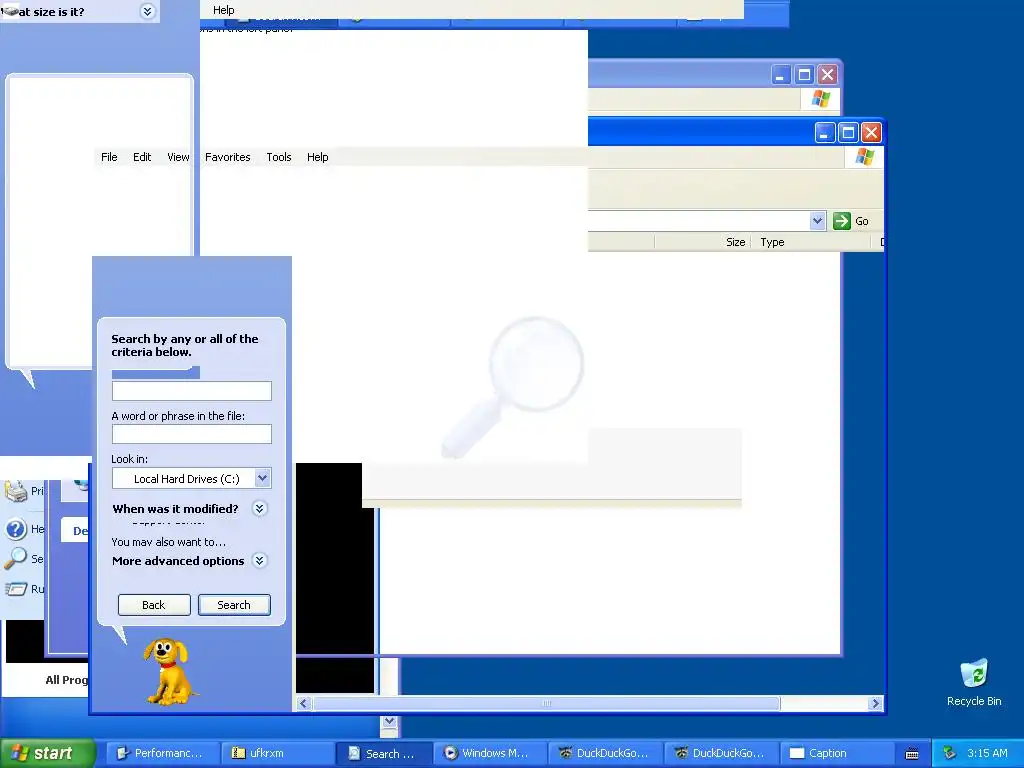
Task: Click the vertical scrollbar down arrow
Action: [x=389, y=722]
